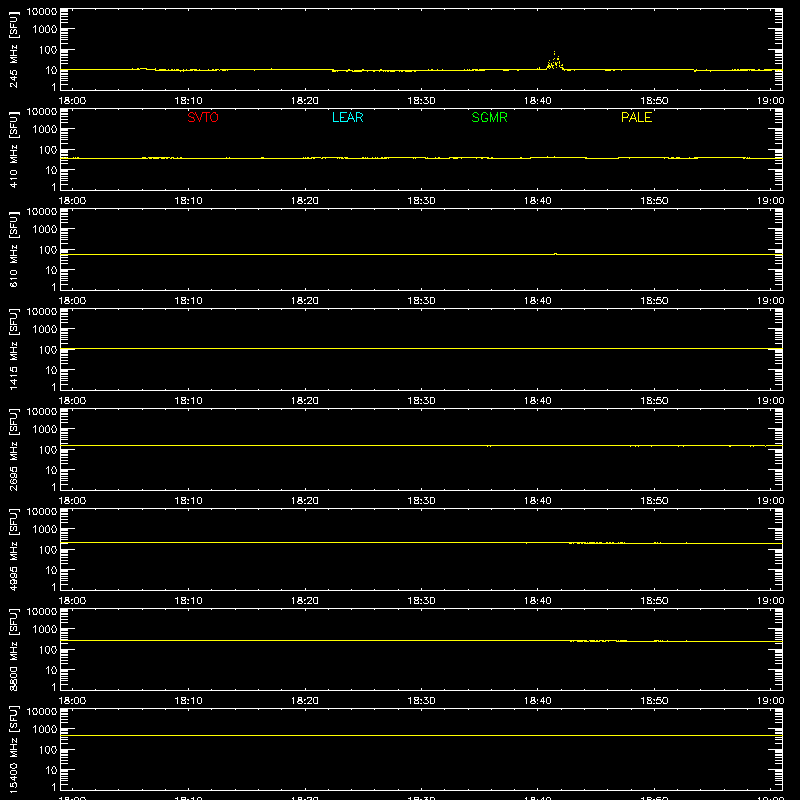The image size is (800, 800).
Task: Click the 18:30 tick label below 2695 MHz plot
Action: click(x=421, y=501)
